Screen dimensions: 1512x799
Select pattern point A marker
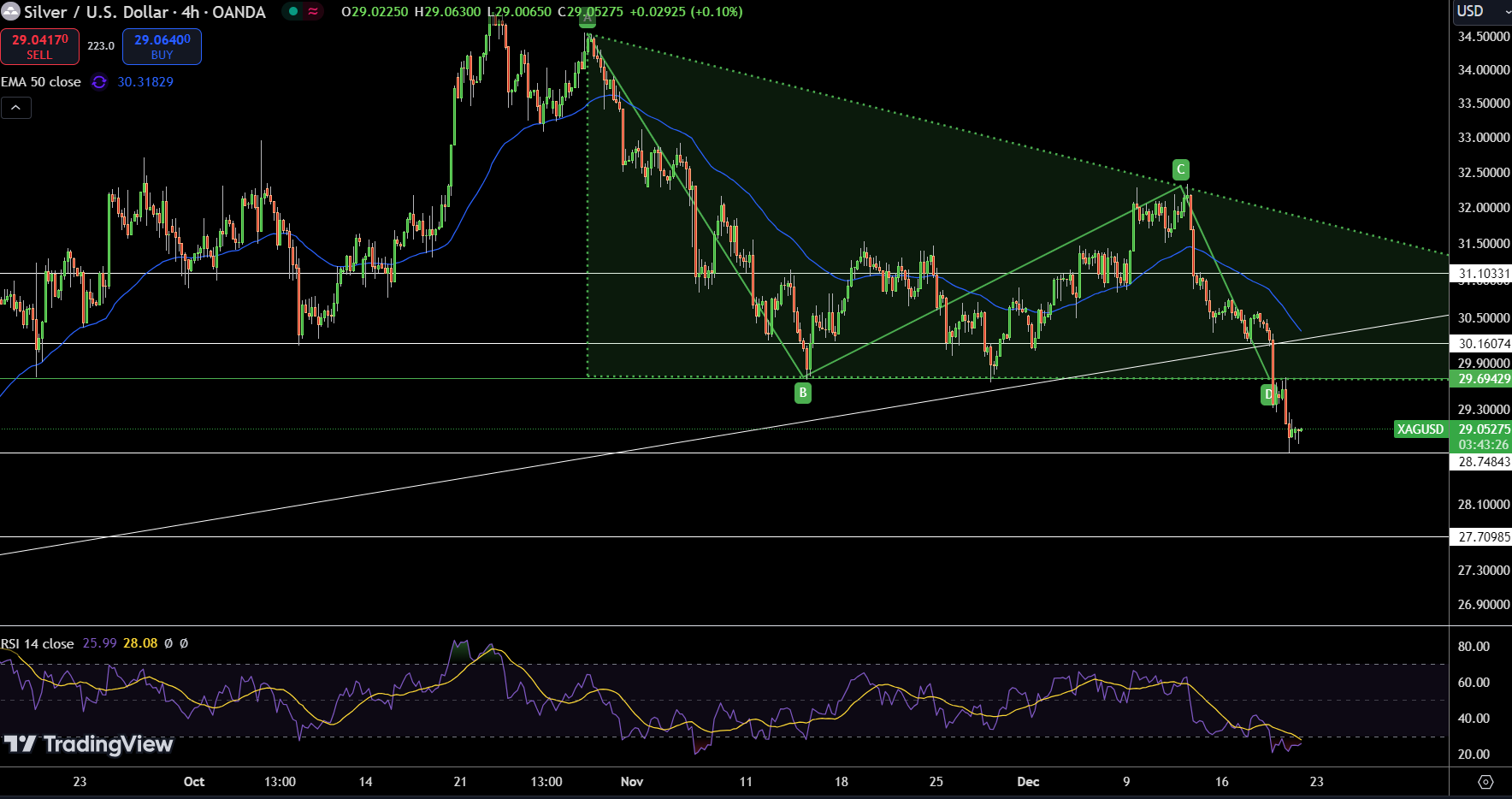point(588,18)
